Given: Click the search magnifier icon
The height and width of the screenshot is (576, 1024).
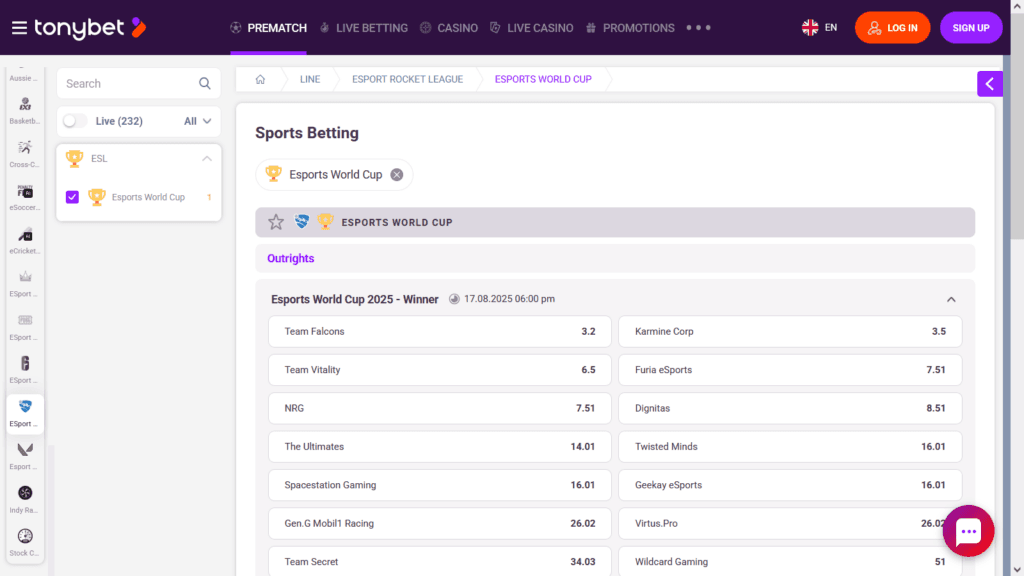Looking at the screenshot, I should pos(205,83).
